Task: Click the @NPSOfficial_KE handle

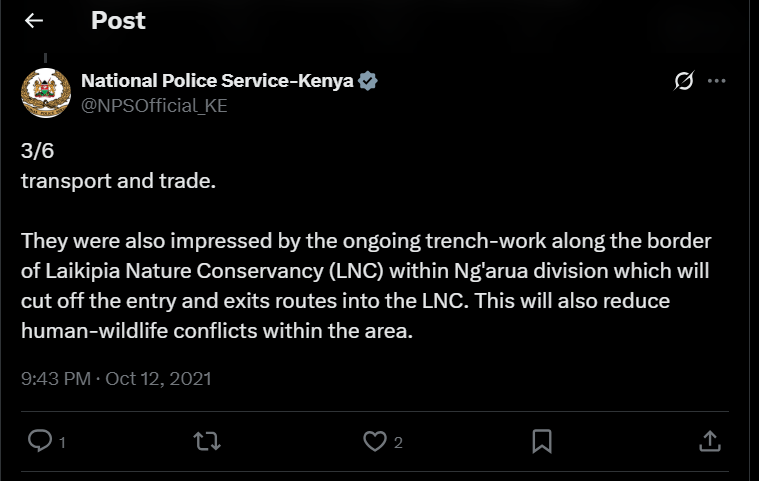Action: coord(153,105)
